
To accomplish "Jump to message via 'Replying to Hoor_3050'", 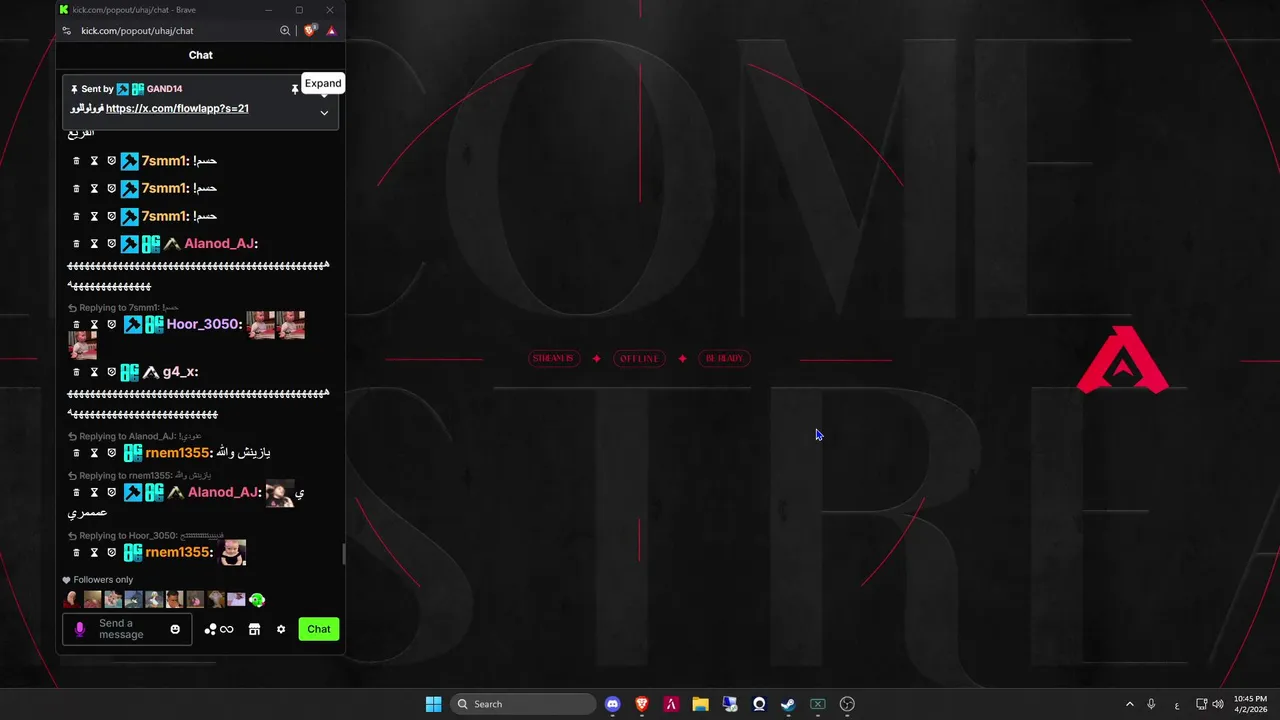I will click(146, 536).
